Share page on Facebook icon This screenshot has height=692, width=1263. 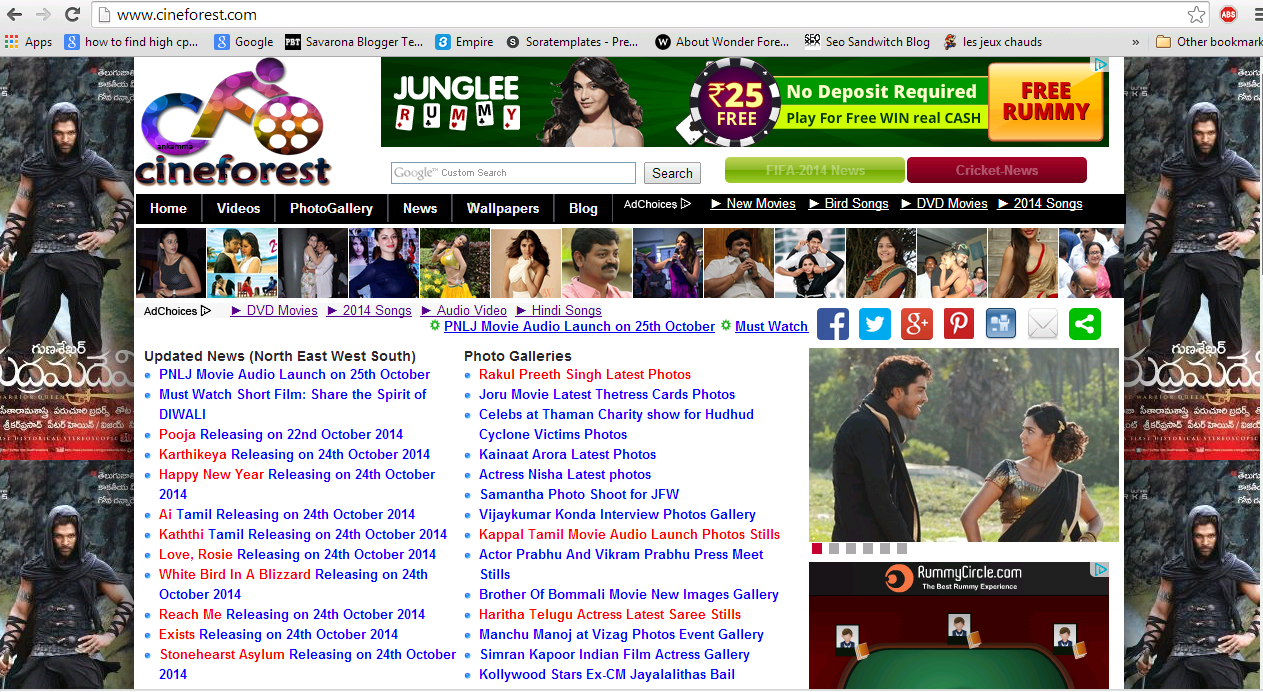click(x=833, y=324)
